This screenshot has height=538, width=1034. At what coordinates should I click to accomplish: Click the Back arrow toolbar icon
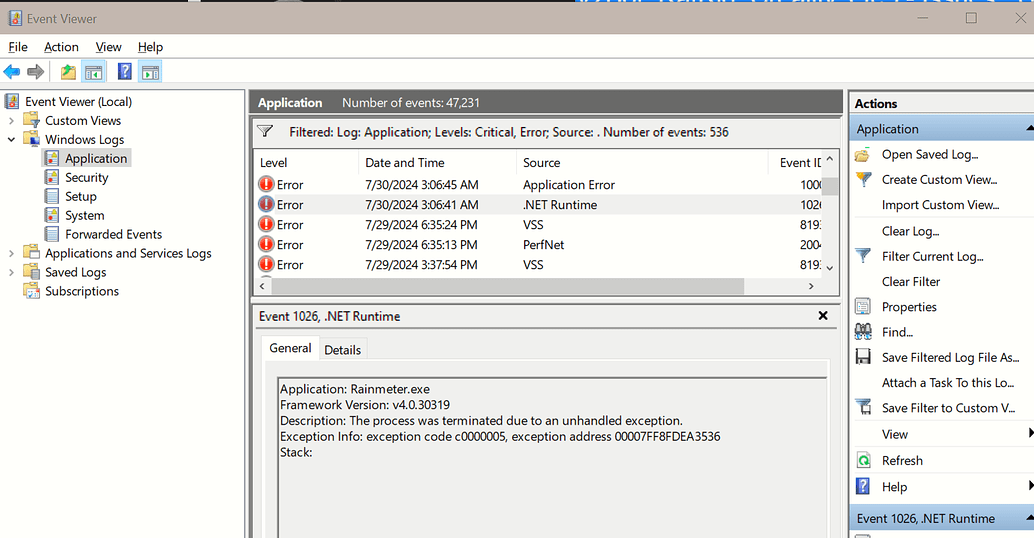tap(12, 72)
